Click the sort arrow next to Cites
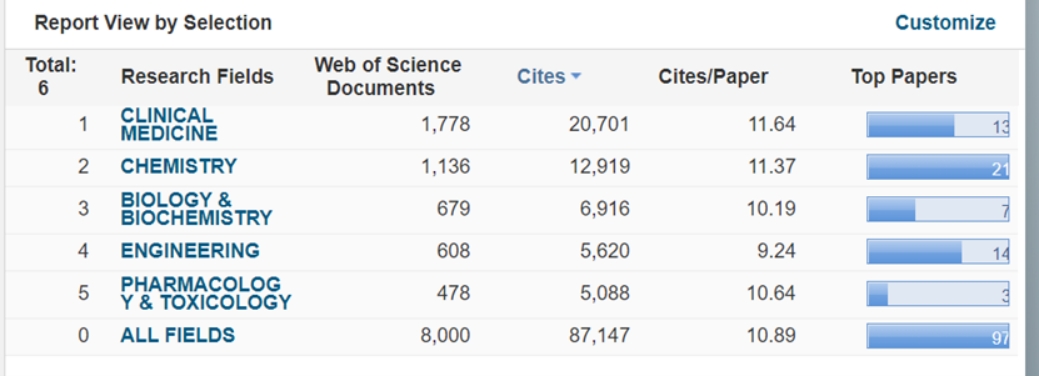Viewport: 1039px width, 377px height. (575, 77)
